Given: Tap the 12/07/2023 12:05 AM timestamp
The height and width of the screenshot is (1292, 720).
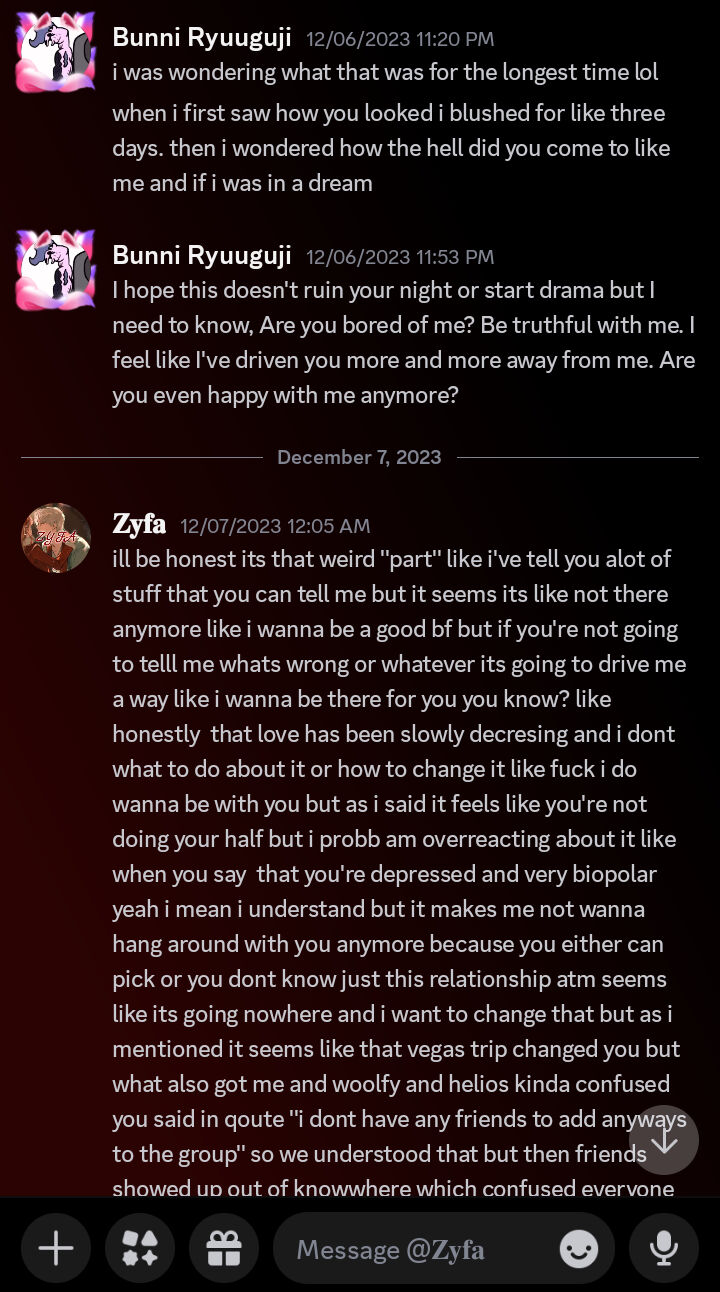Looking at the screenshot, I should tap(275, 526).
